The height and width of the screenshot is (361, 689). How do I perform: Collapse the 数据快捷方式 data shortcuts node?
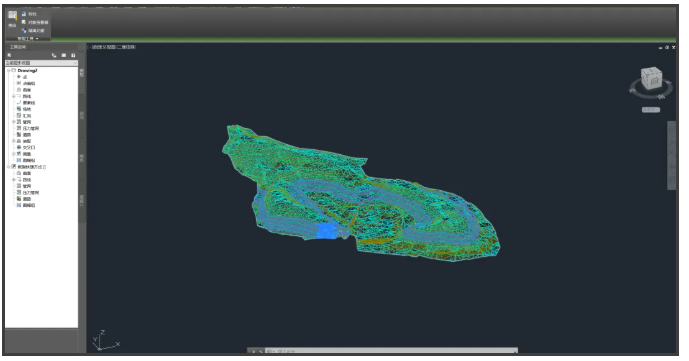point(8,167)
